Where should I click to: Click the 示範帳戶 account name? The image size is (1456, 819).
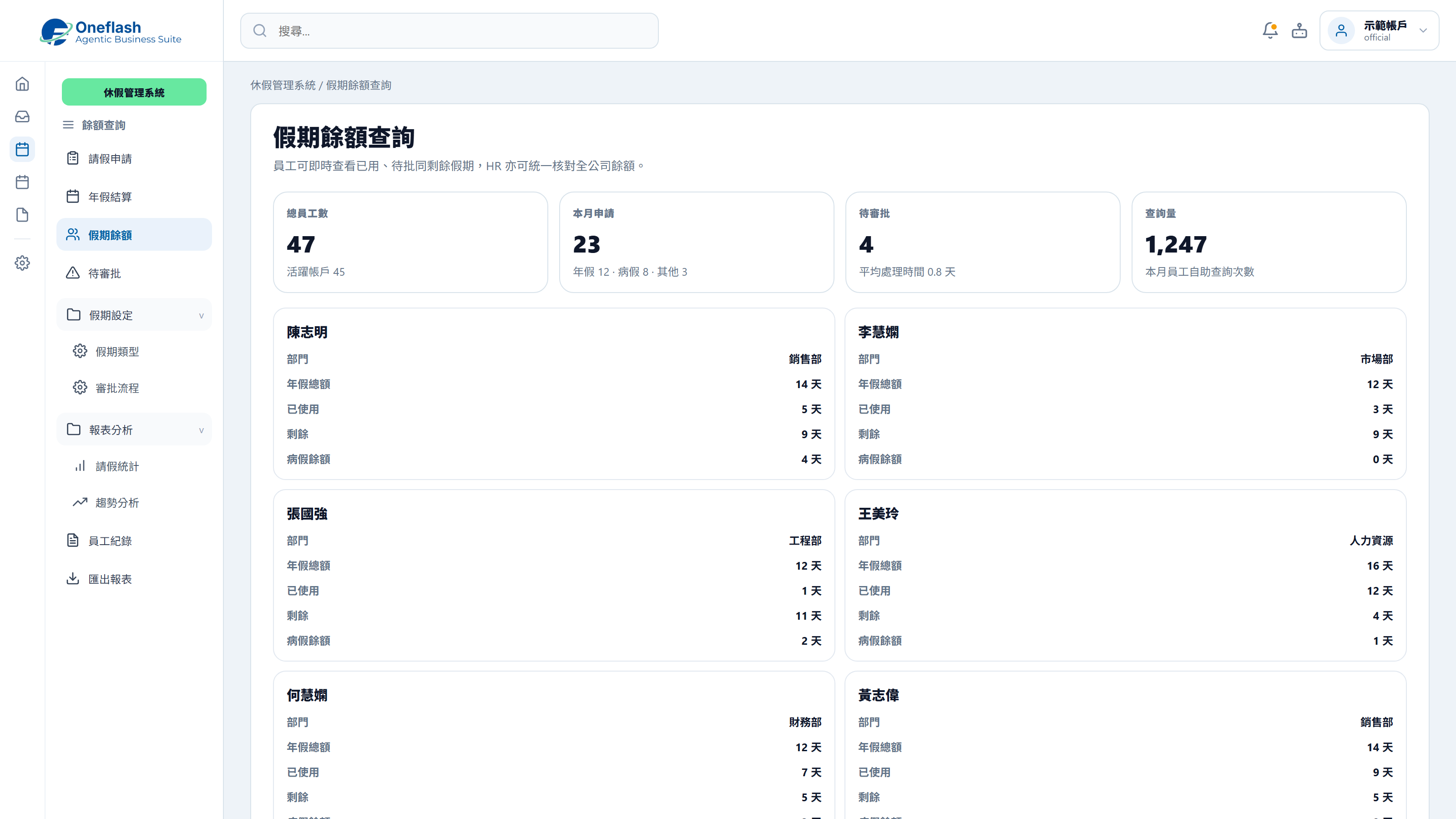point(1385,25)
